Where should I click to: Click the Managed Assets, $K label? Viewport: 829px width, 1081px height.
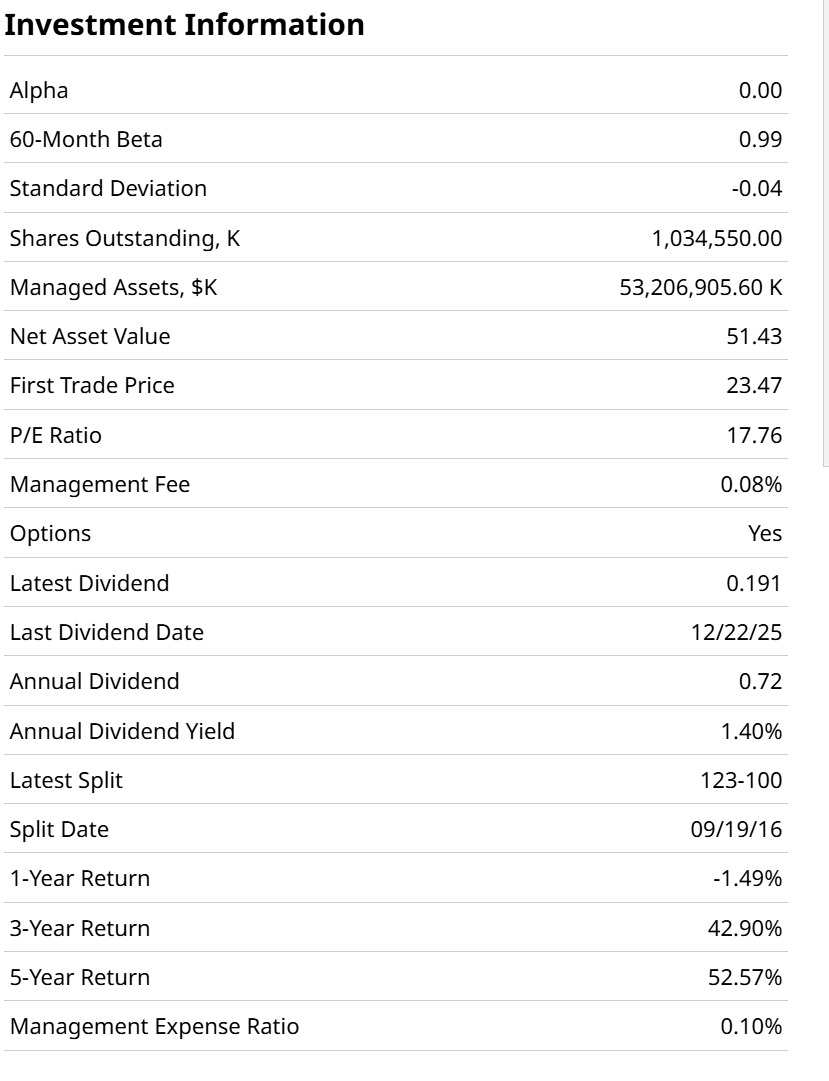(113, 288)
